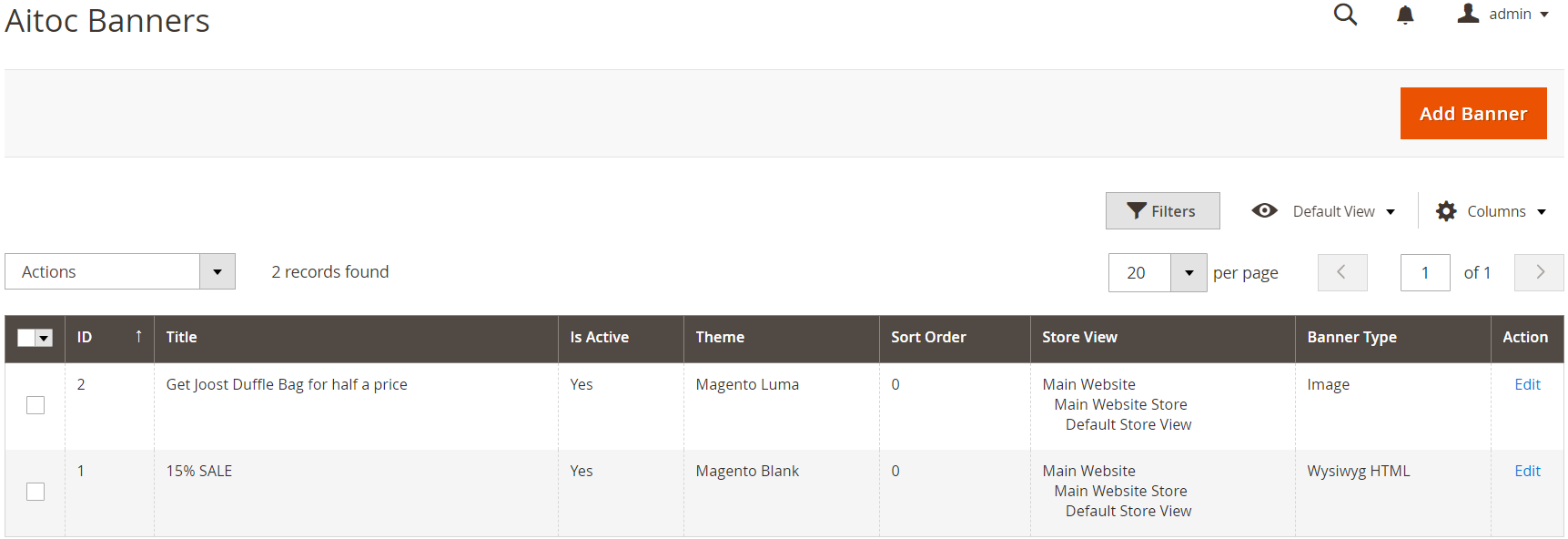Click the eye icon for Default View
The image size is (1568, 539).
click(x=1264, y=210)
